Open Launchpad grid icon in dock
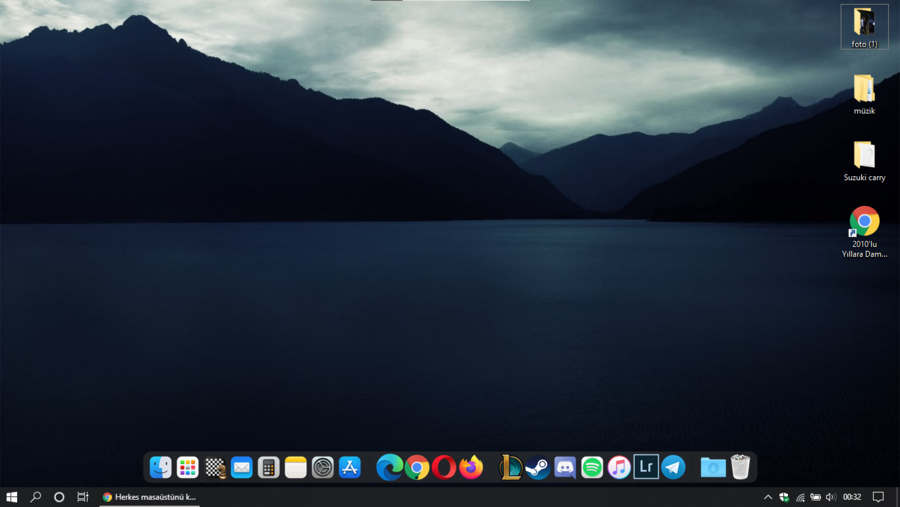The height and width of the screenshot is (507, 900). click(x=187, y=467)
